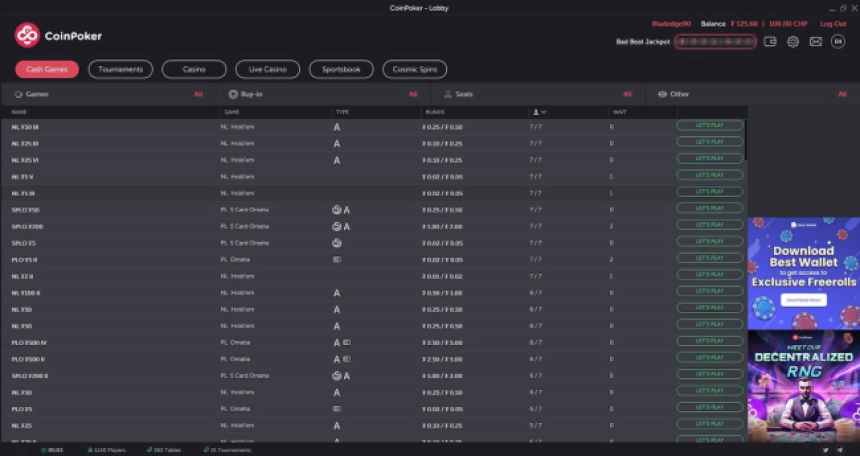Screen dimensions: 860x456
Task: Open the Download Best Wallet banner
Action: pos(803,273)
